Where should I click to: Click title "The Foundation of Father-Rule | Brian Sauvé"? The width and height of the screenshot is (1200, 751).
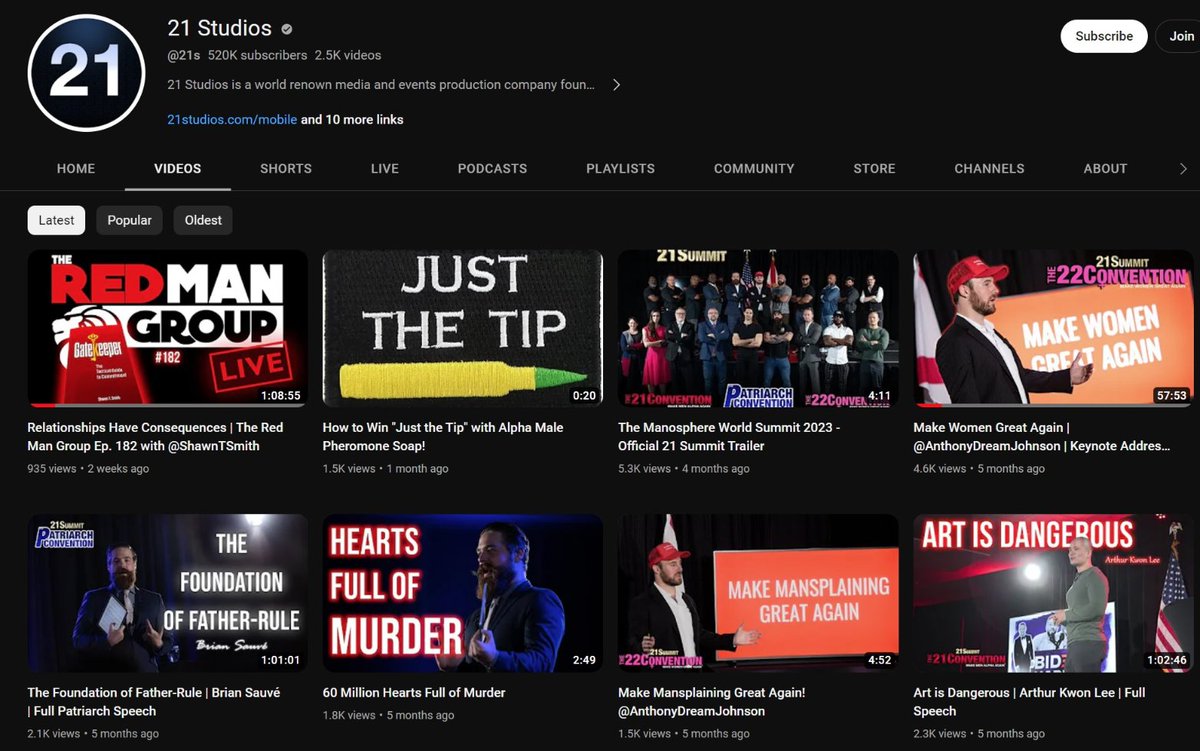(154, 702)
